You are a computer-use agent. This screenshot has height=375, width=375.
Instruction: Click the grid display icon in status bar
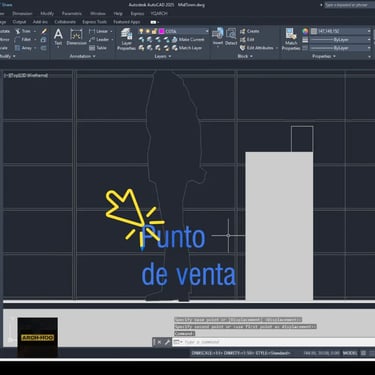click(364, 353)
